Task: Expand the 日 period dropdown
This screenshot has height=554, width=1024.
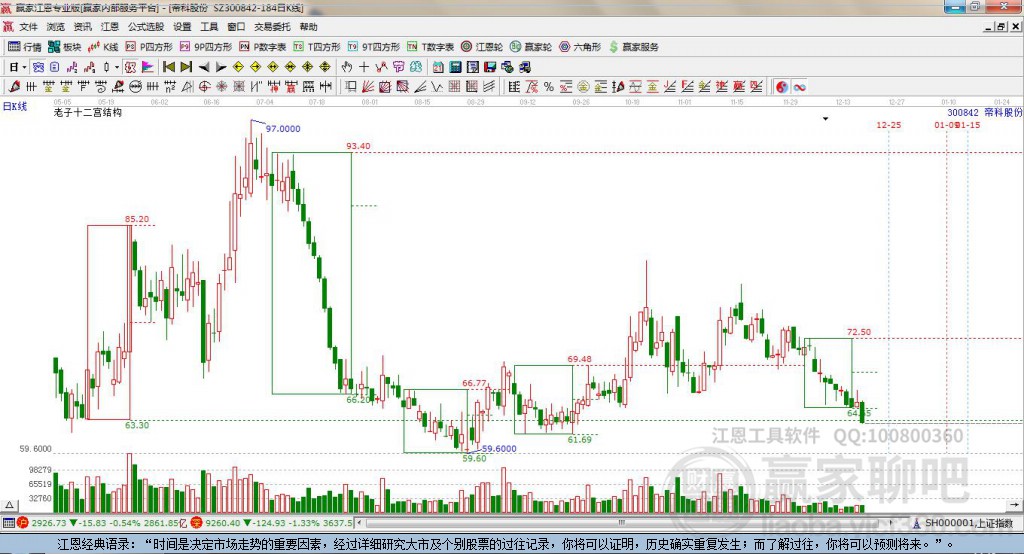Action: point(24,67)
